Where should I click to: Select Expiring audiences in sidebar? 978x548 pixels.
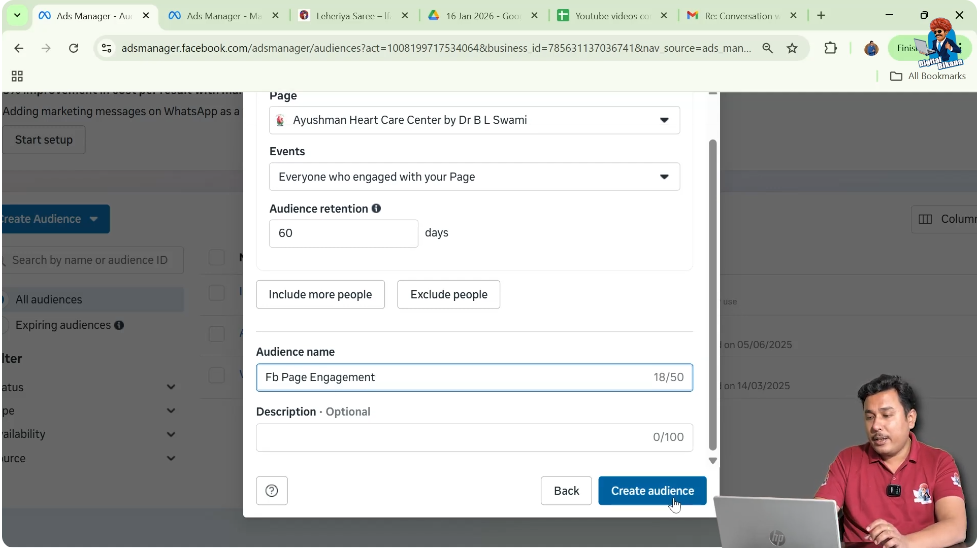pos(62,325)
